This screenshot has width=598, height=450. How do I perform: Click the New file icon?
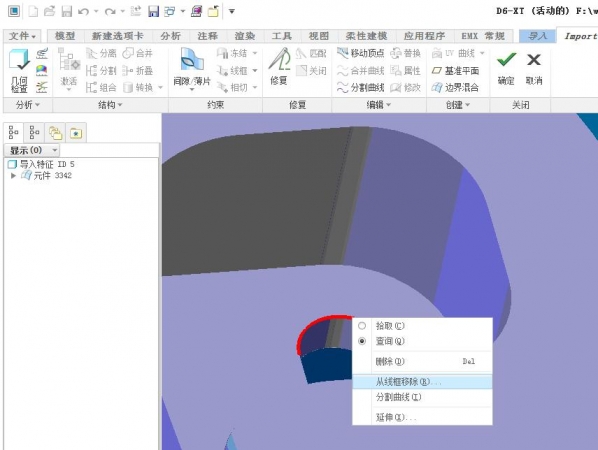coord(33,11)
